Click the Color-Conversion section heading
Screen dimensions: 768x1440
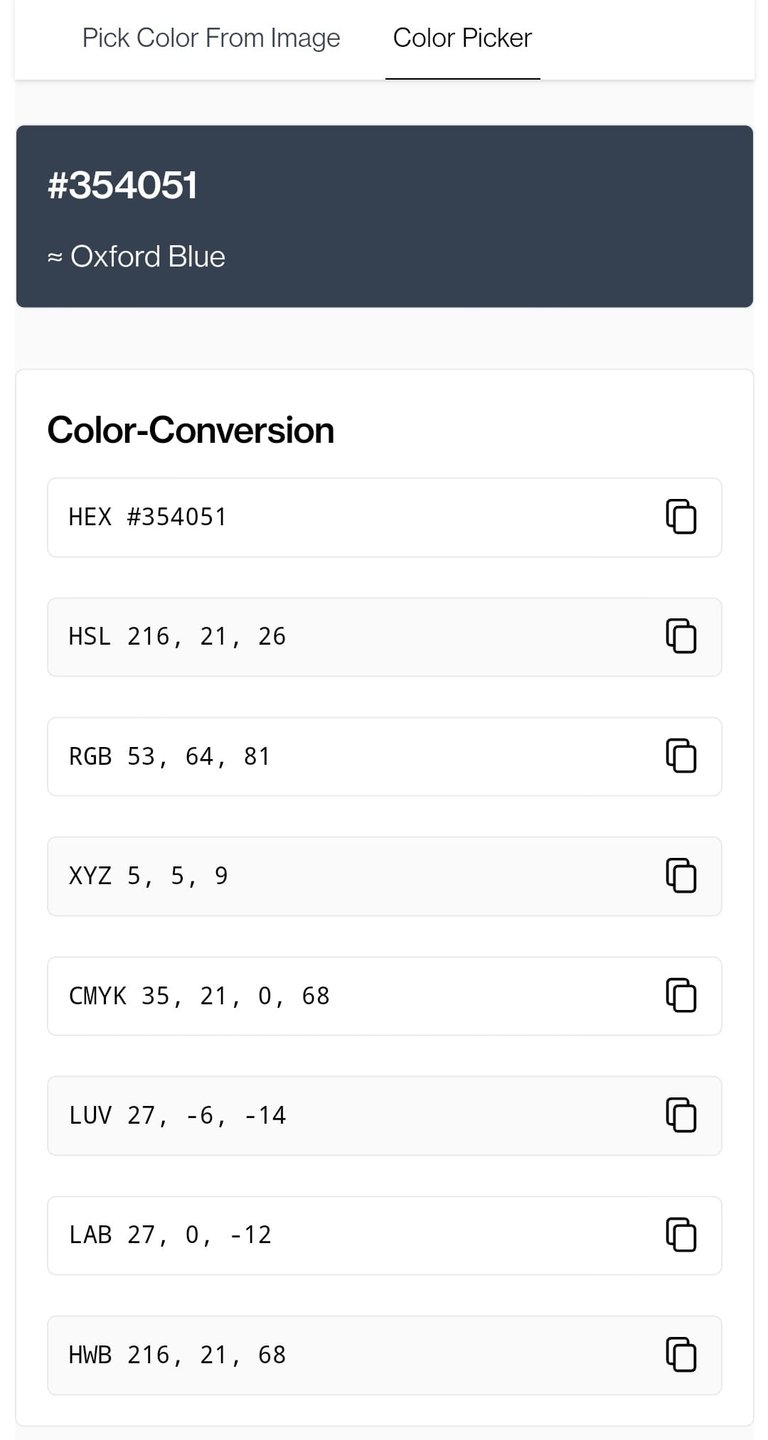click(x=191, y=430)
